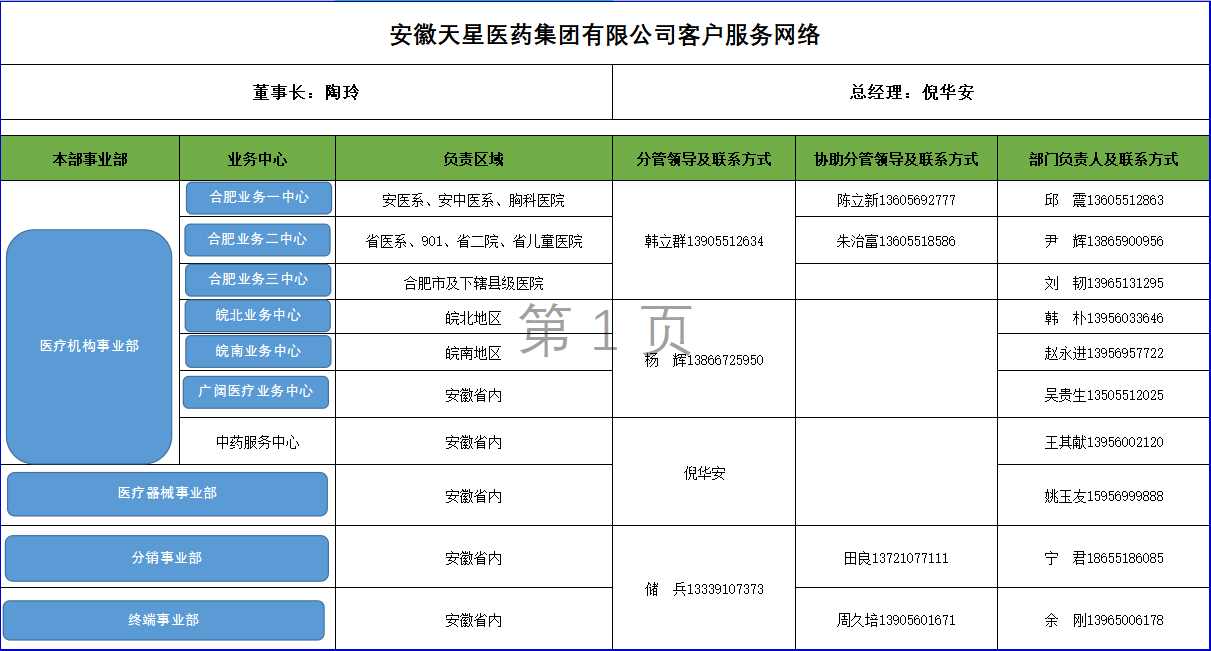
Task: Select the 医疗器械事业部 blue box
Action: (x=167, y=494)
